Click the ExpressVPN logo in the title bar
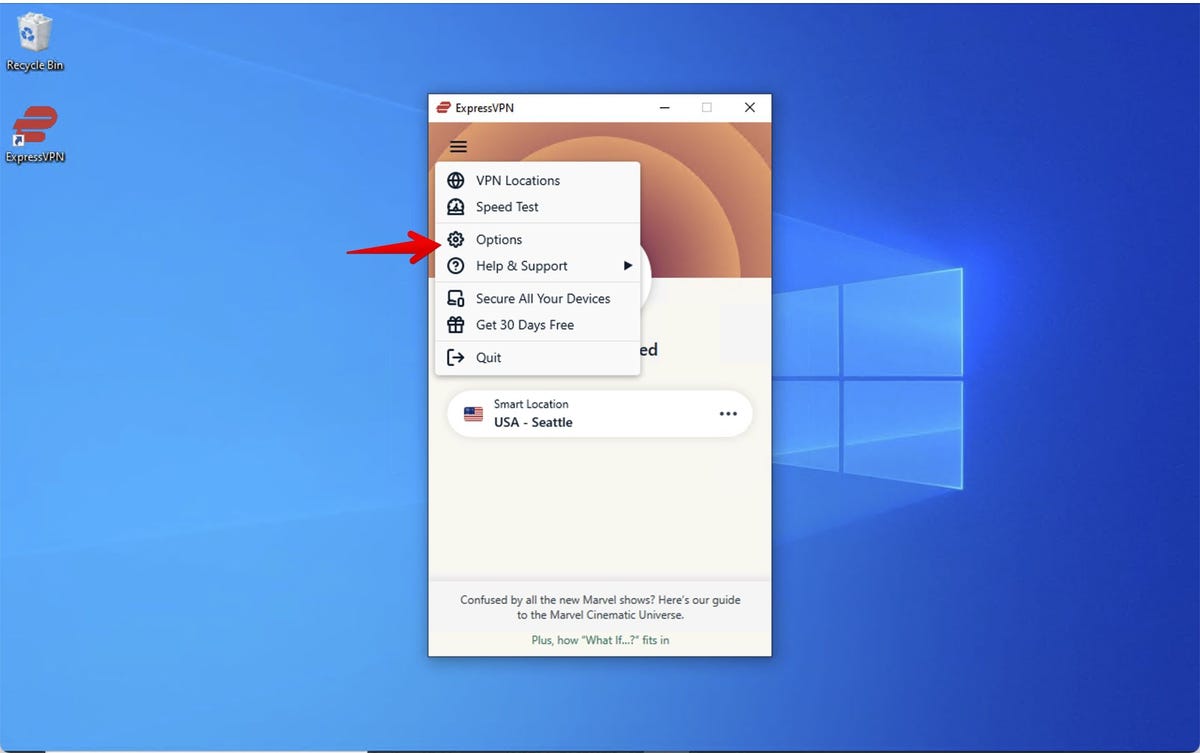The width and height of the screenshot is (1200, 753). point(443,108)
